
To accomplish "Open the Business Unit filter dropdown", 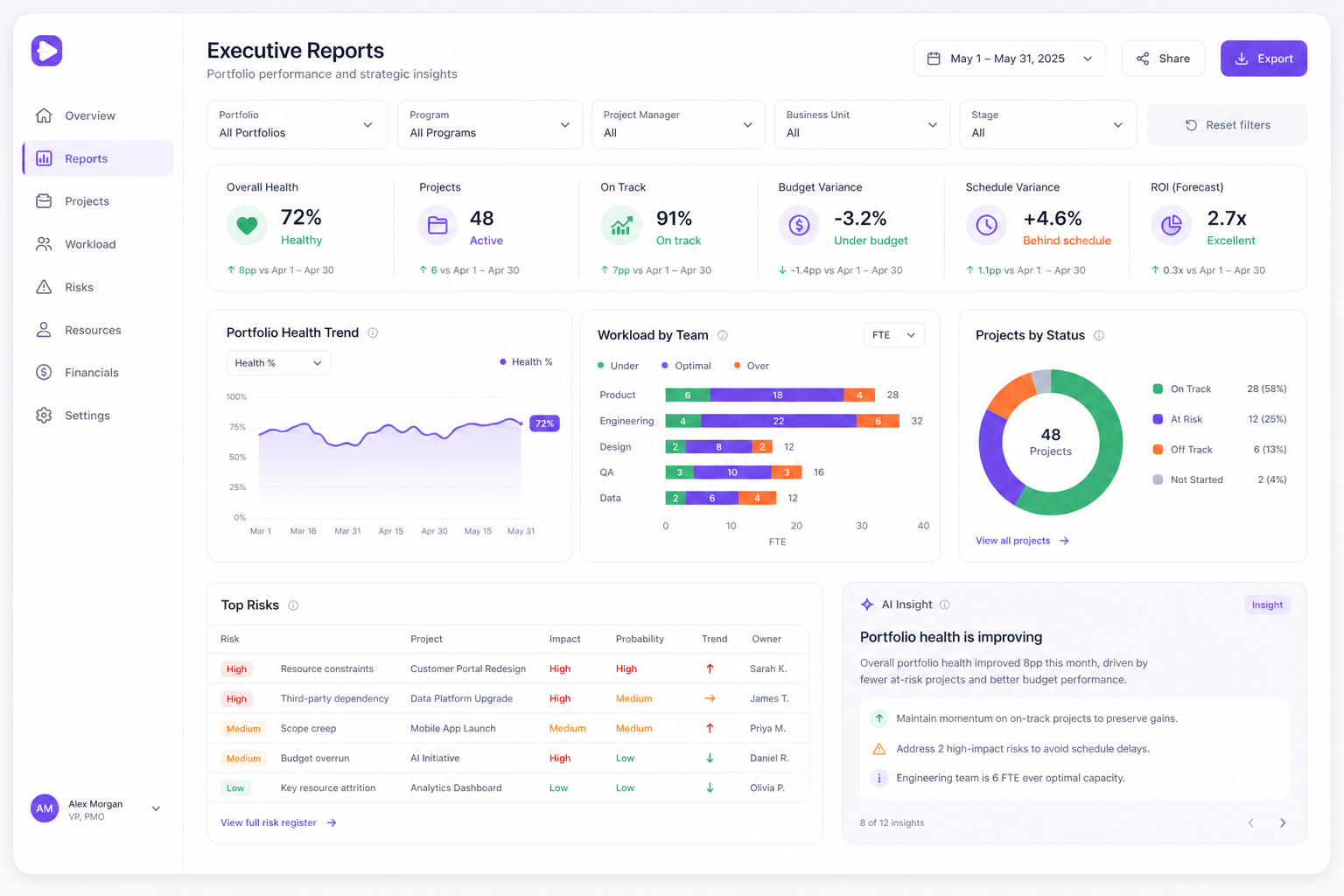I will [862, 124].
